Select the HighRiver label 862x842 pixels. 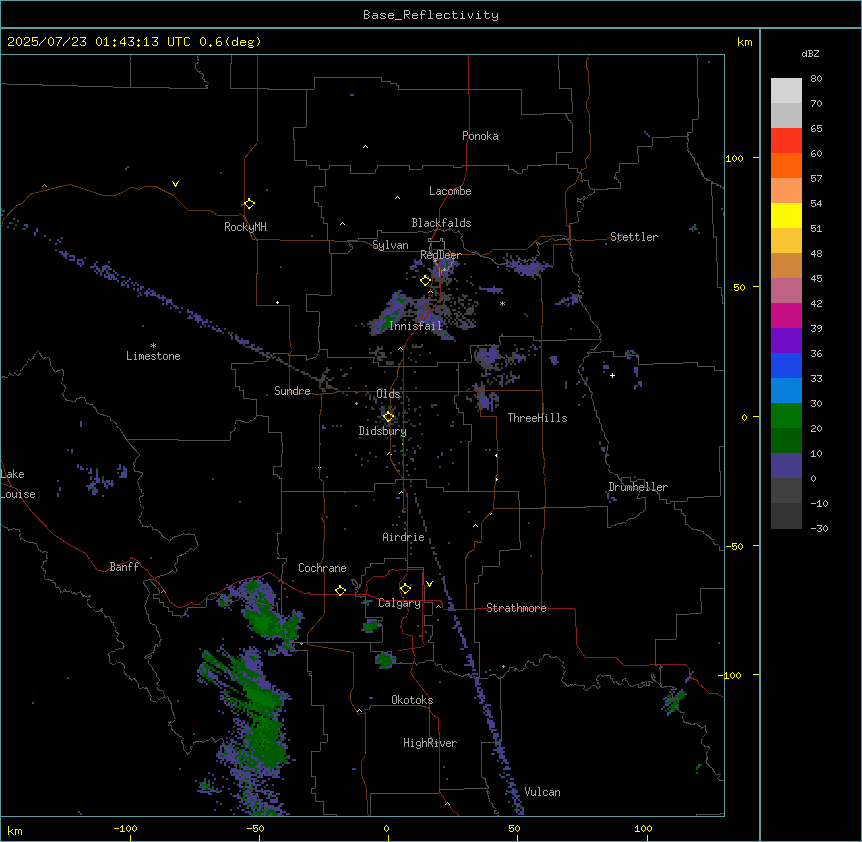430,743
